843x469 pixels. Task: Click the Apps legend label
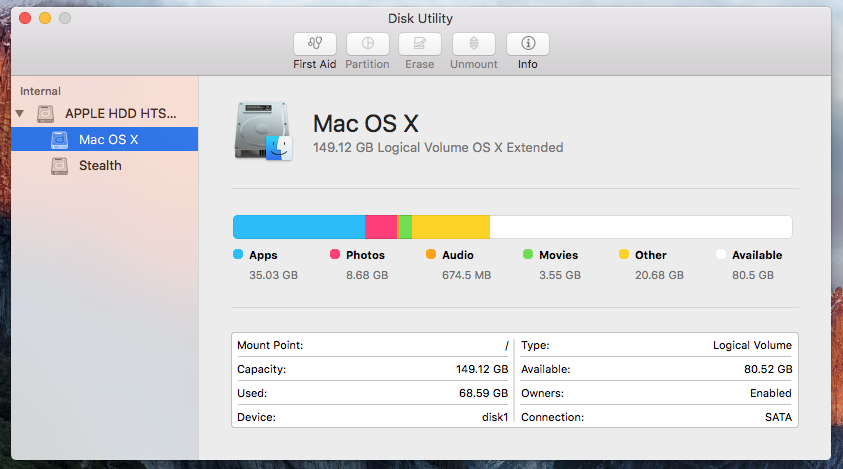(263, 255)
